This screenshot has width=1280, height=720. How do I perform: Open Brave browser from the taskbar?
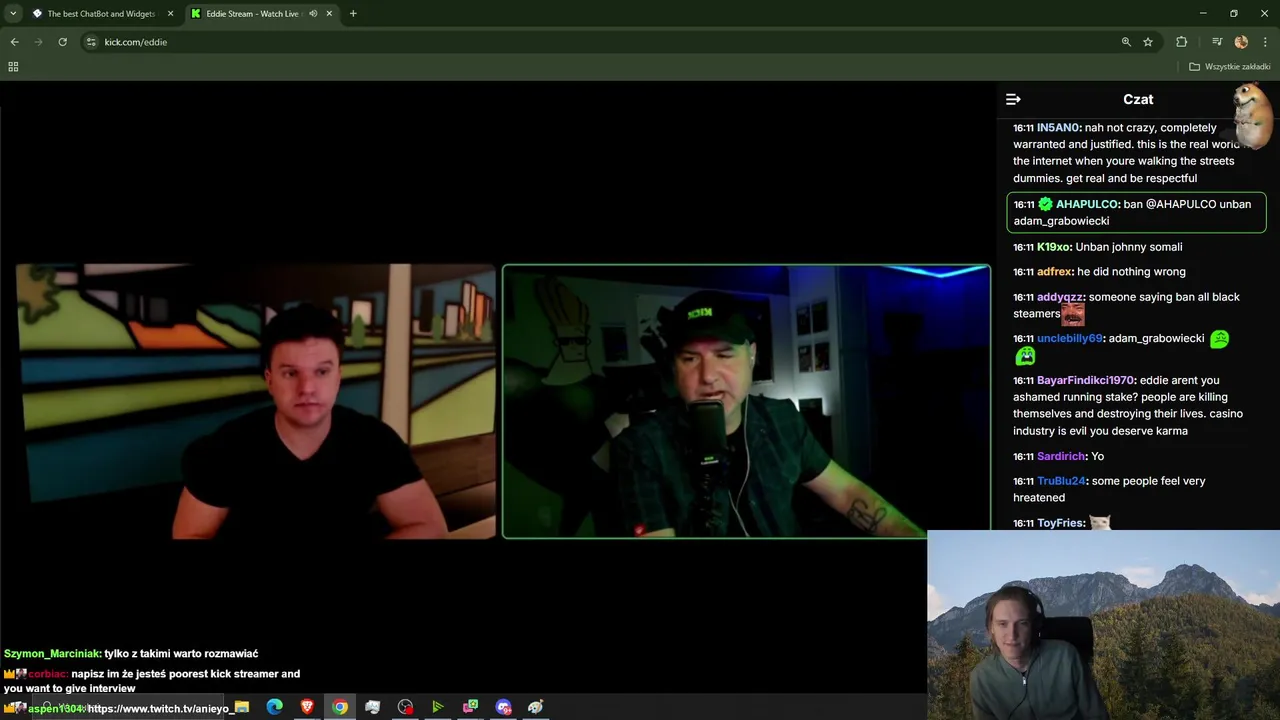(307, 707)
